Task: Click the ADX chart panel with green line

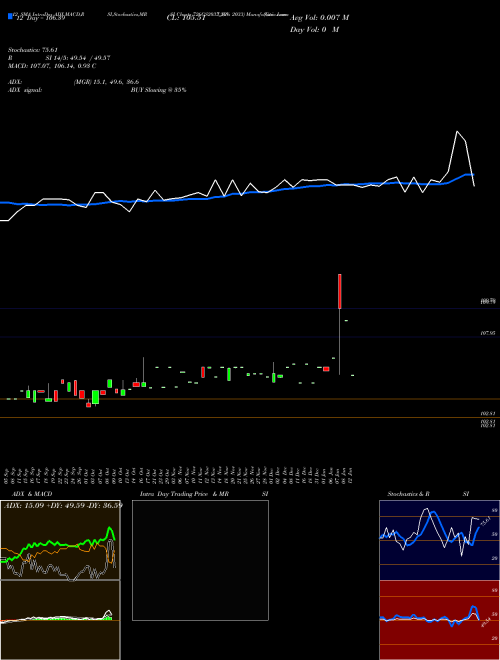Action: (60, 540)
